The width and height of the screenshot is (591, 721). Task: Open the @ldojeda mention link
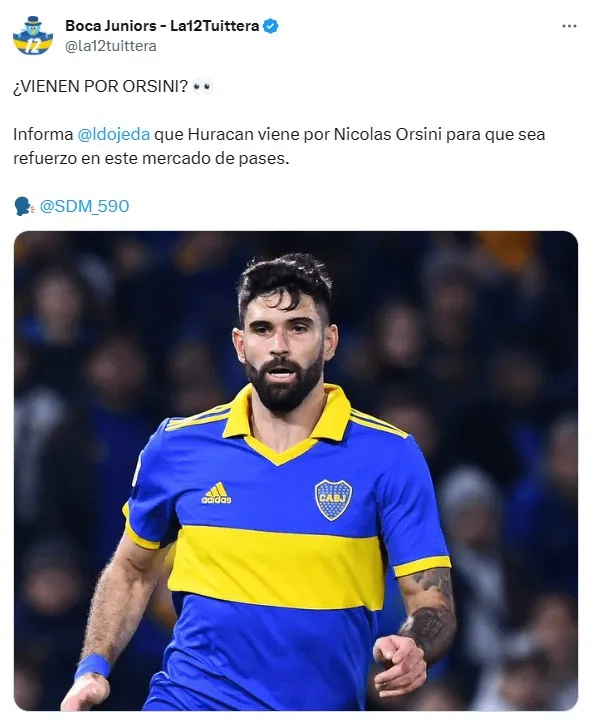tap(114, 134)
